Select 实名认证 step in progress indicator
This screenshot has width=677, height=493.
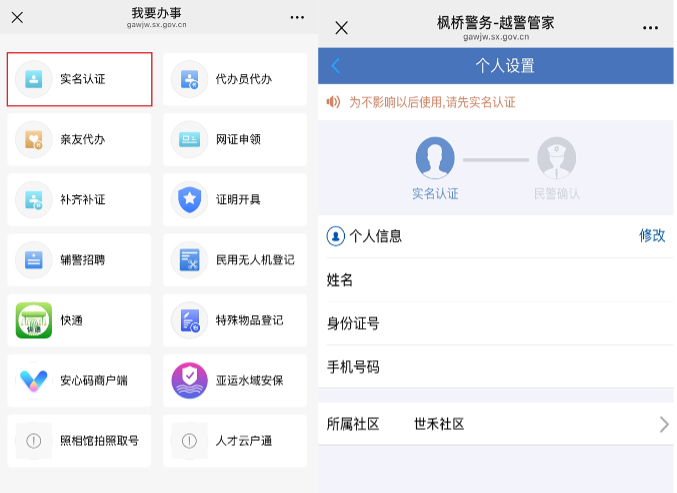point(435,160)
